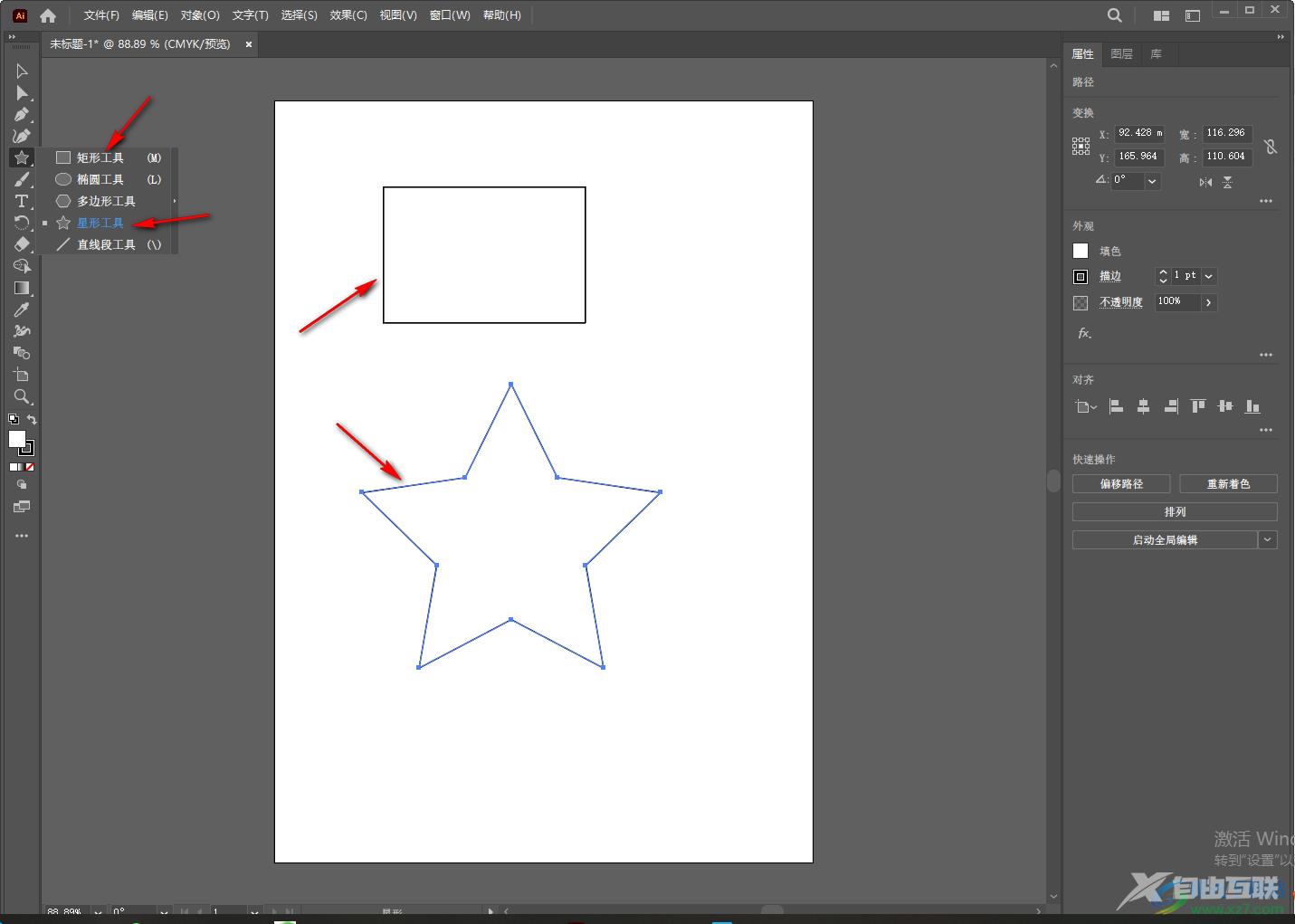Click horizontal align center icon
This screenshot has width=1295, height=924.
[x=1144, y=407]
